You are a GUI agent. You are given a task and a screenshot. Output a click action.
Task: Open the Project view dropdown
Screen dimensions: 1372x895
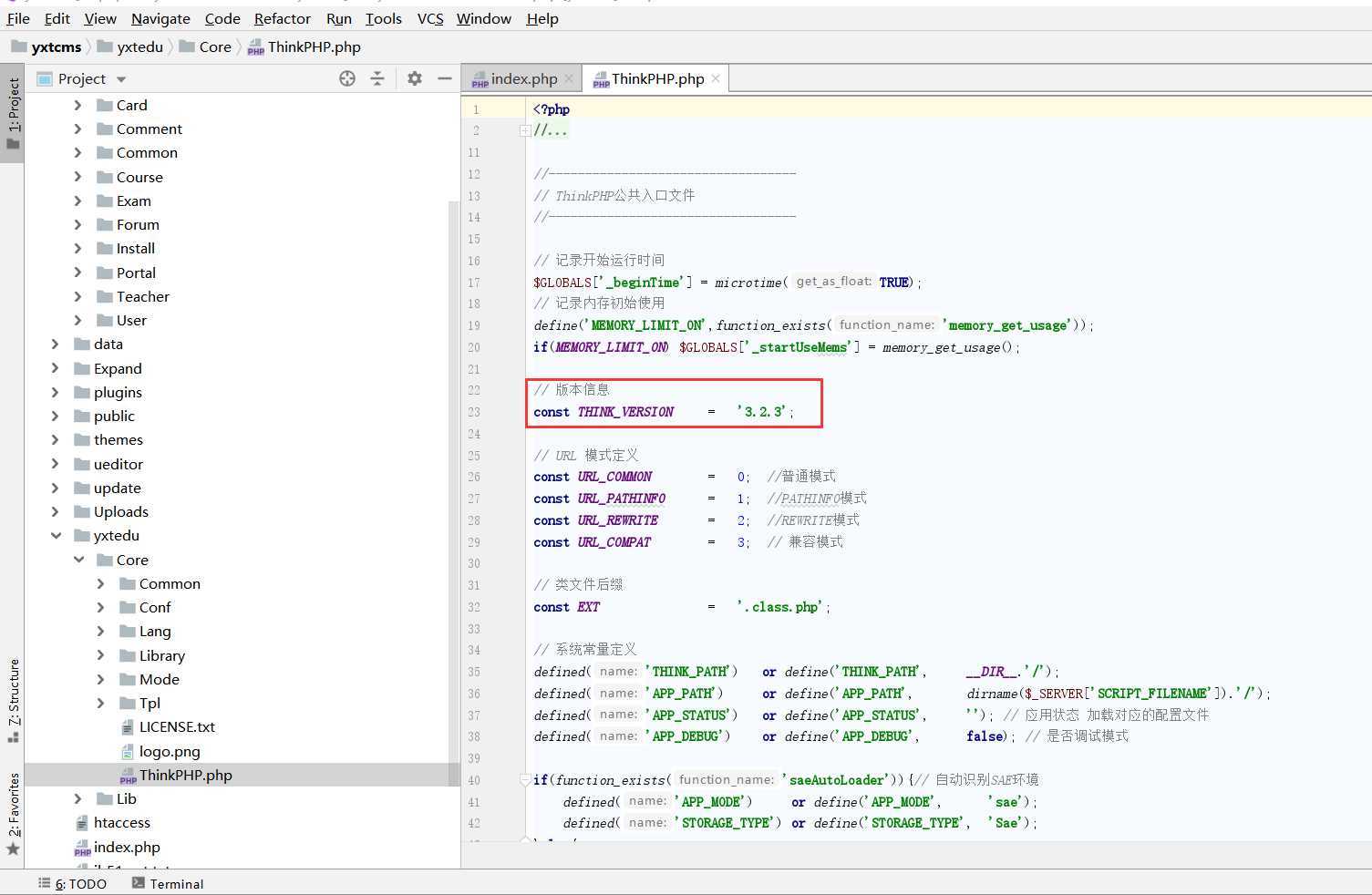pos(121,79)
